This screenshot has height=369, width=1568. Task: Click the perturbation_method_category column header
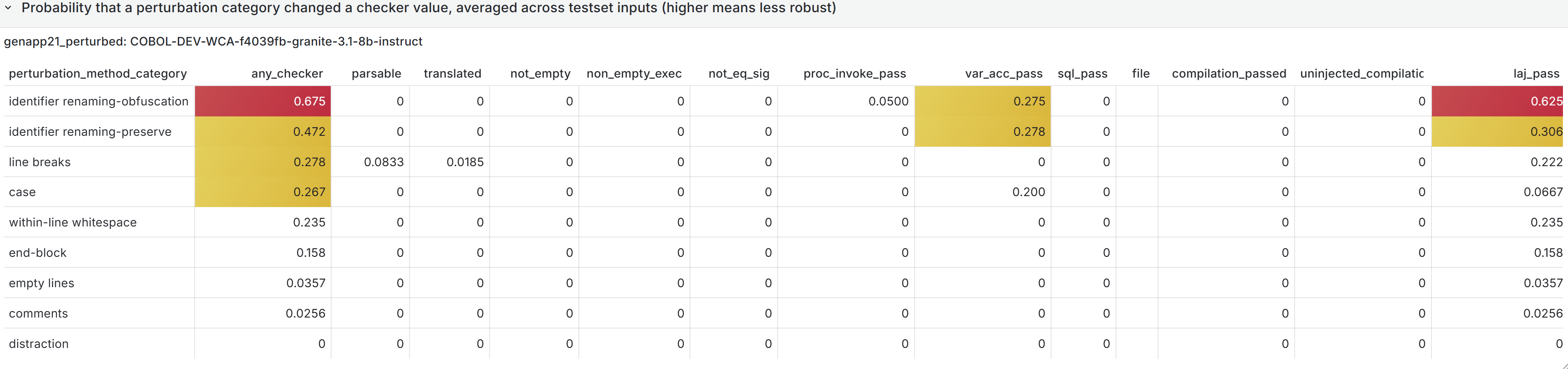pyautogui.click(x=98, y=74)
